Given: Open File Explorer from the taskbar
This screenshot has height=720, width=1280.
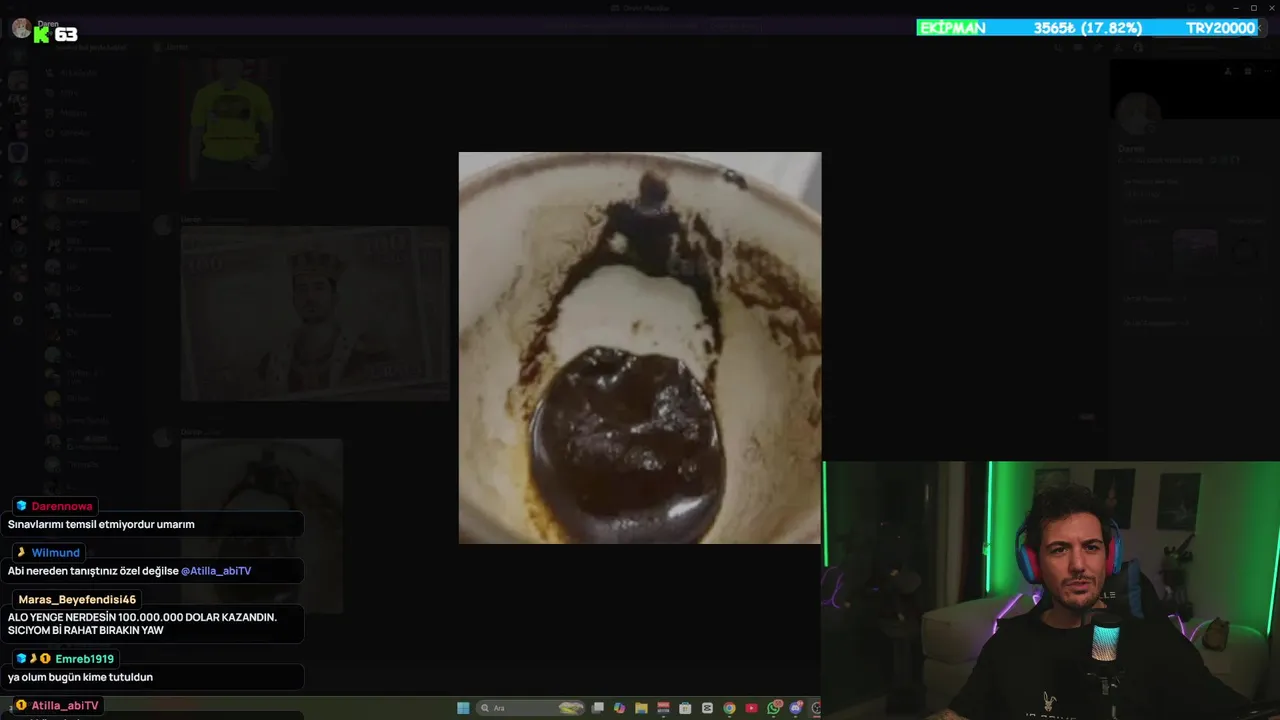Looking at the screenshot, I should pyautogui.click(x=641, y=708).
